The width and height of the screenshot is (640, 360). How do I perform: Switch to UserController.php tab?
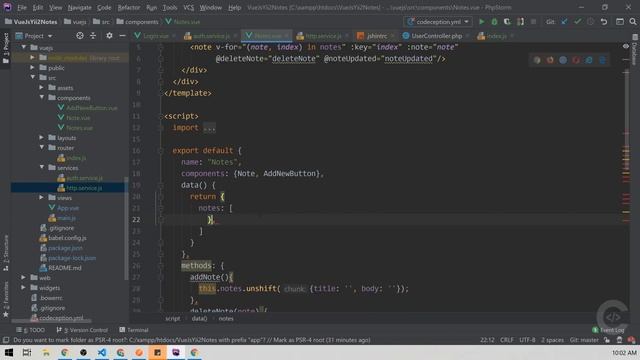click(437, 36)
